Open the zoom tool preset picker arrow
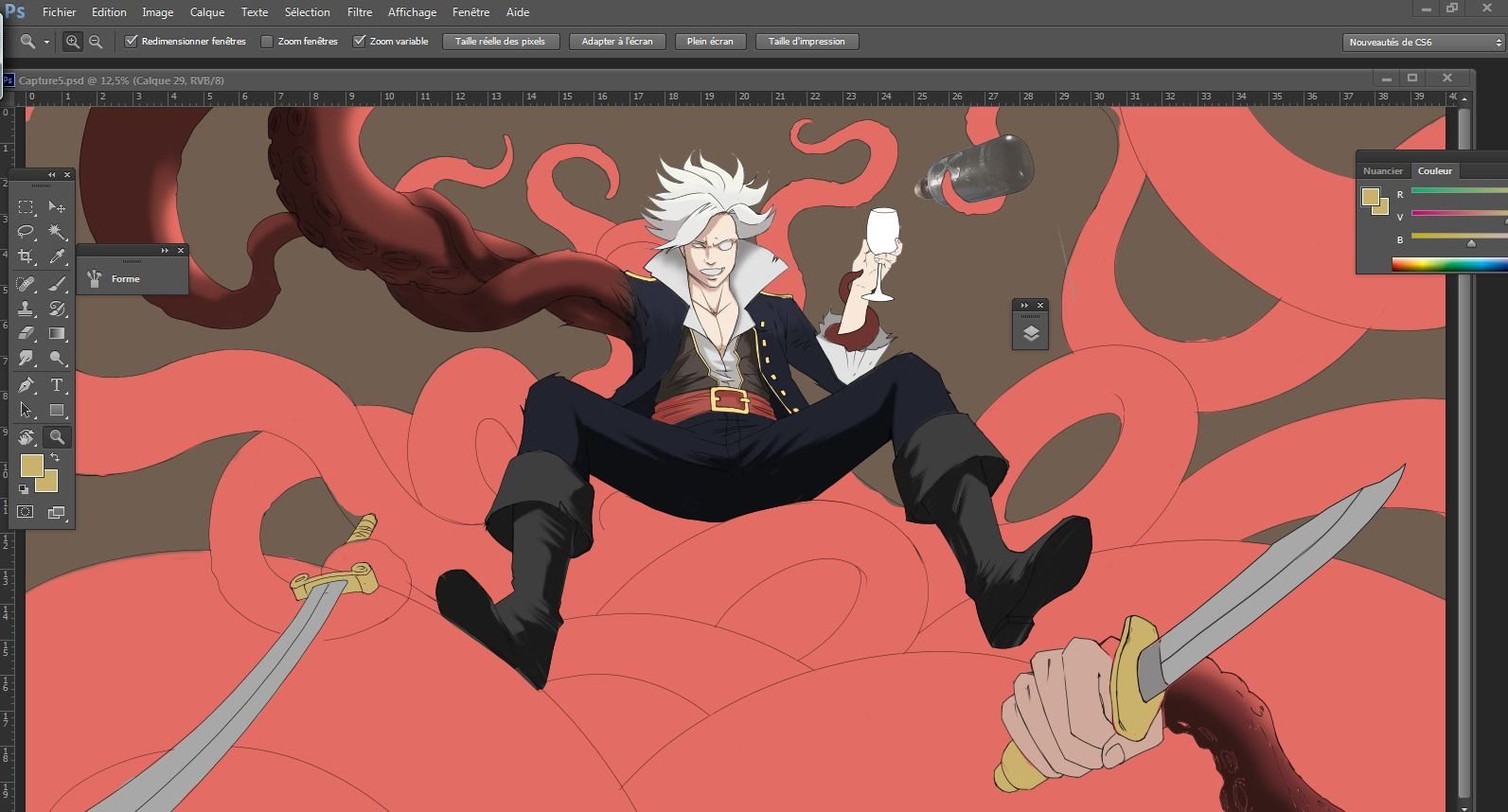The width and height of the screenshot is (1508, 812). [46, 43]
